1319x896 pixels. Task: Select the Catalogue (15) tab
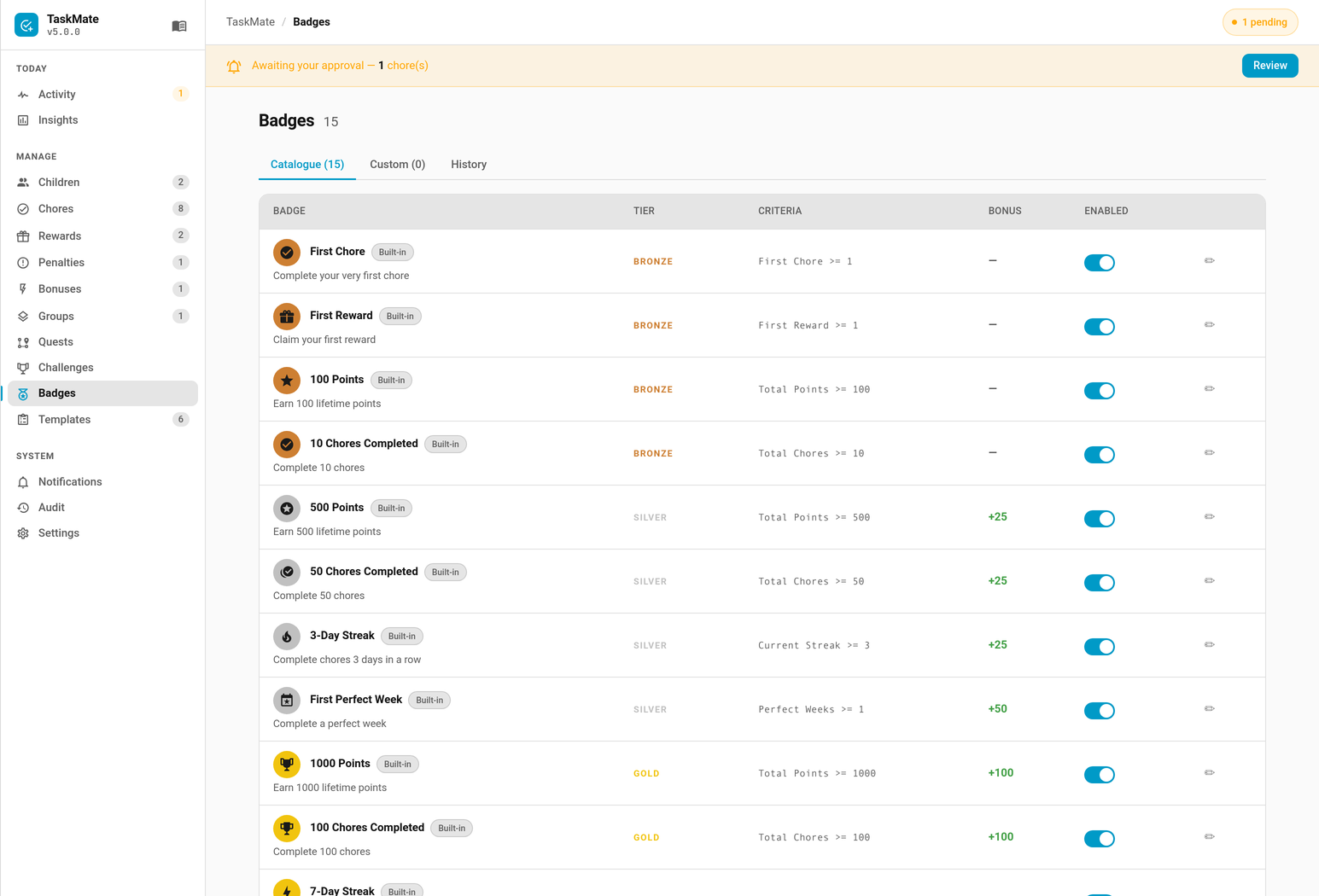[x=307, y=165]
